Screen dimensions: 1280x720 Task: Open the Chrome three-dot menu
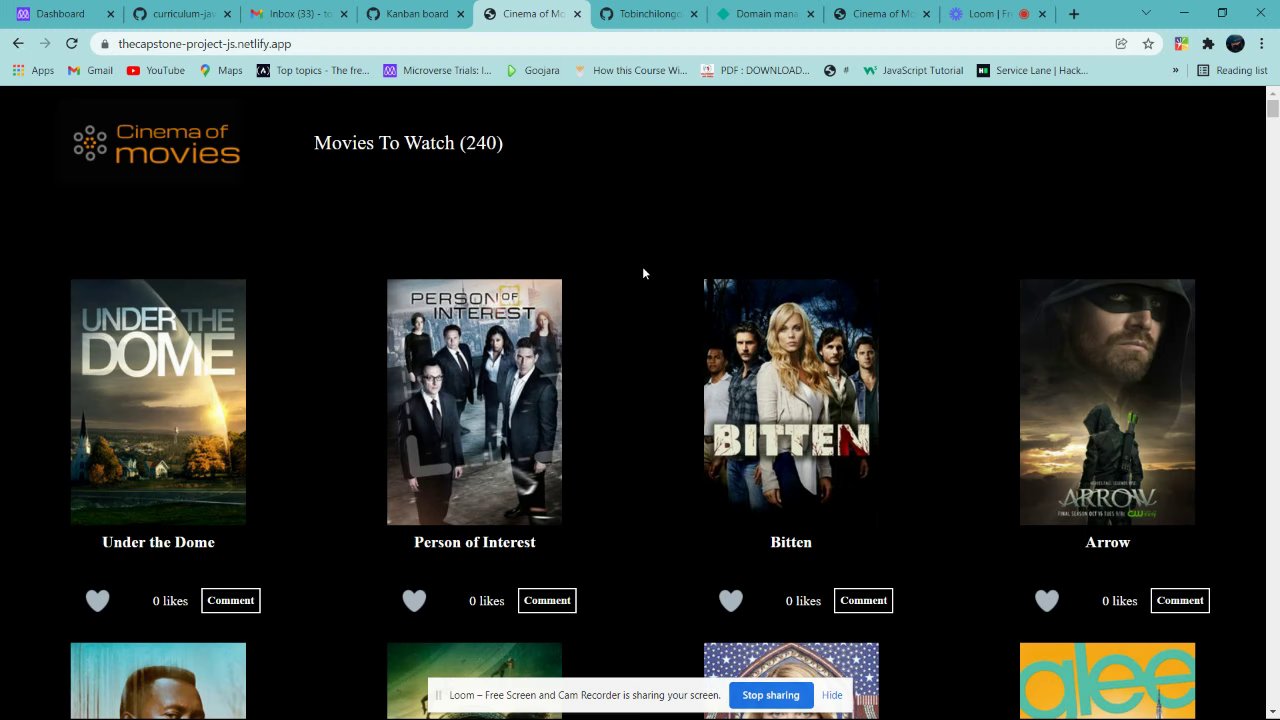1262,44
